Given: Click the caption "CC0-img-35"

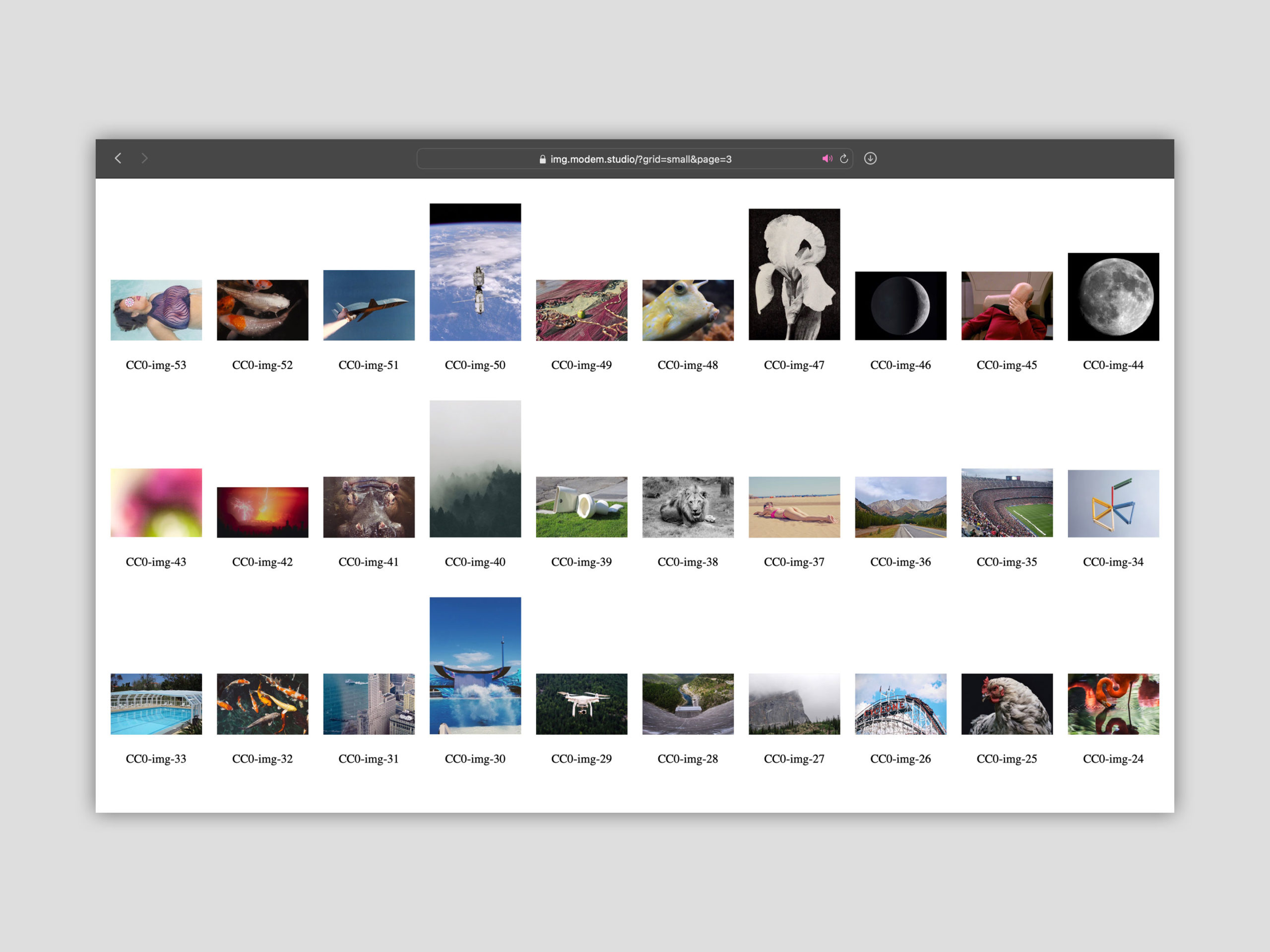Looking at the screenshot, I should click(1007, 562).
